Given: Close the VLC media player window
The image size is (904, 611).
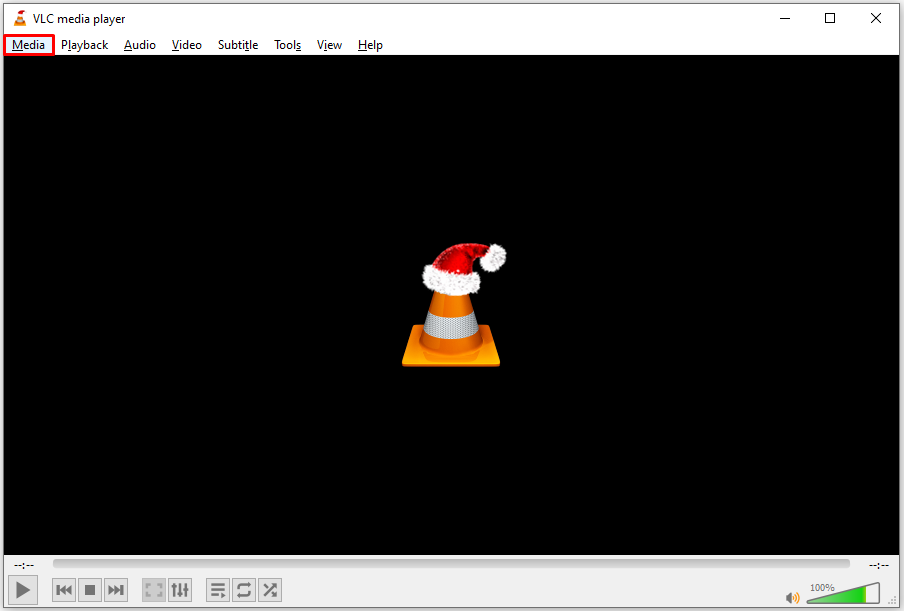Looking at the screenshot, I should [876, 18].
